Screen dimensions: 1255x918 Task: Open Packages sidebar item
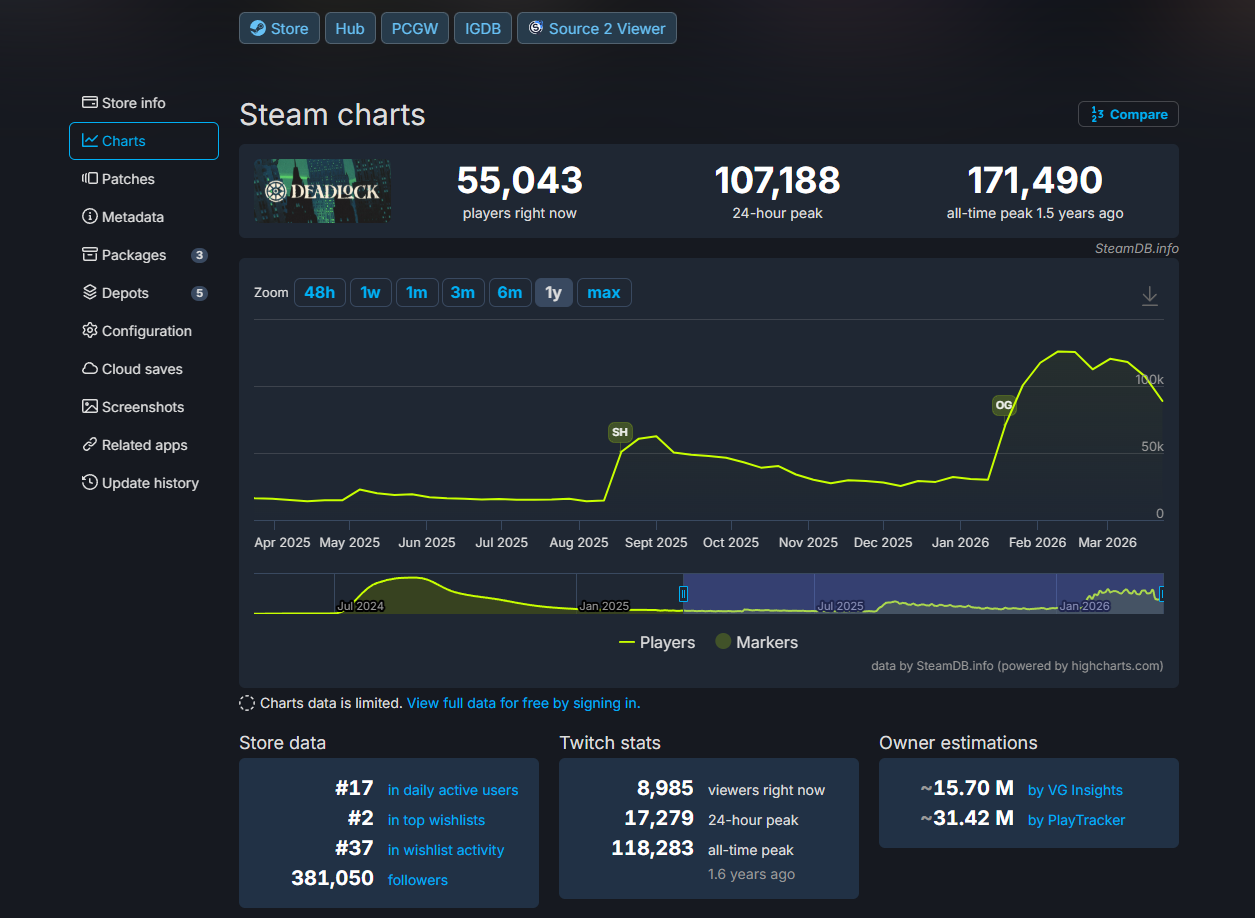[x=144, y=255]
